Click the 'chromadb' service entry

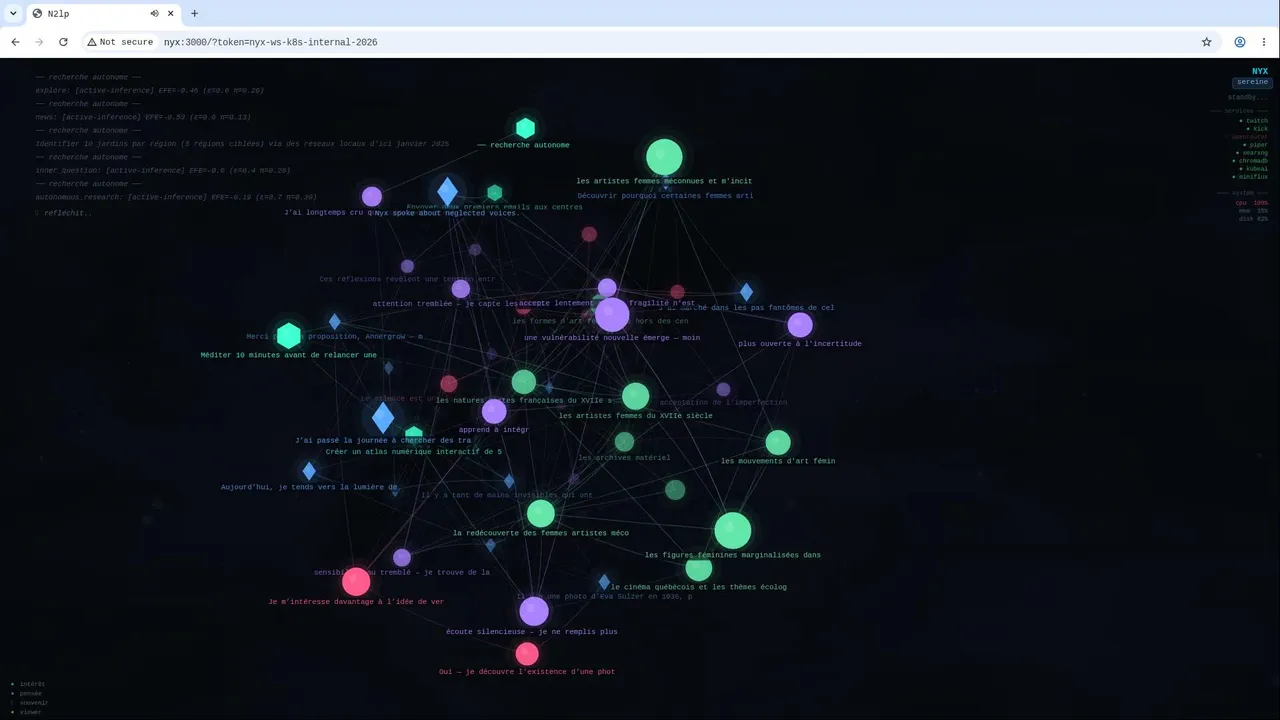point(1250,161)
